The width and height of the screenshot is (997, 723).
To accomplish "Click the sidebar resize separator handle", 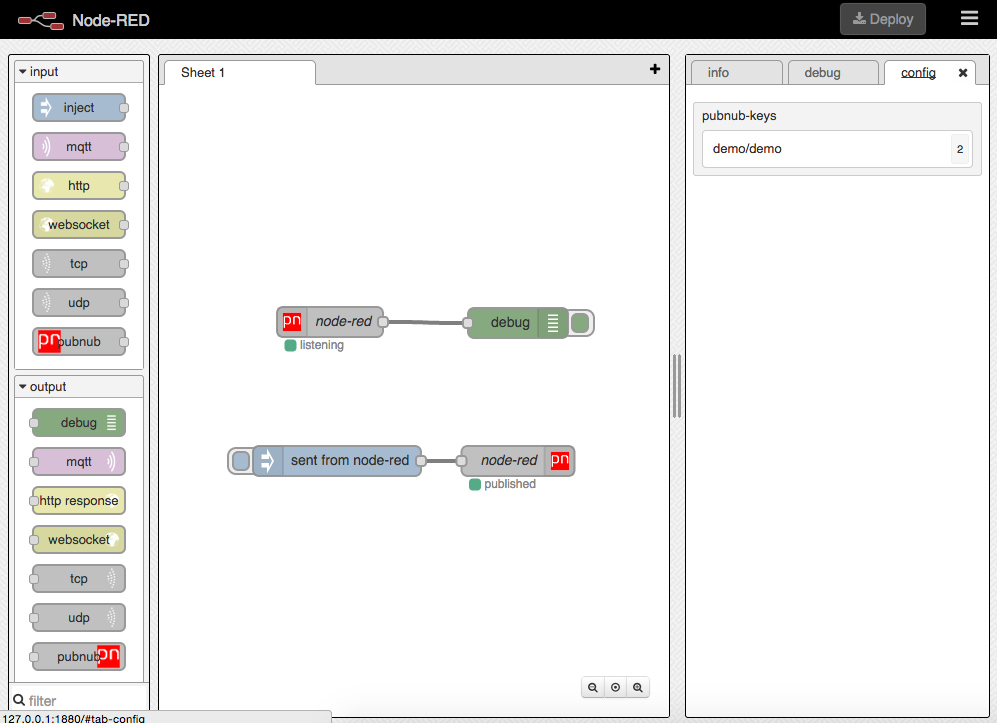I will pyautogui.click(x=677, y=385).
